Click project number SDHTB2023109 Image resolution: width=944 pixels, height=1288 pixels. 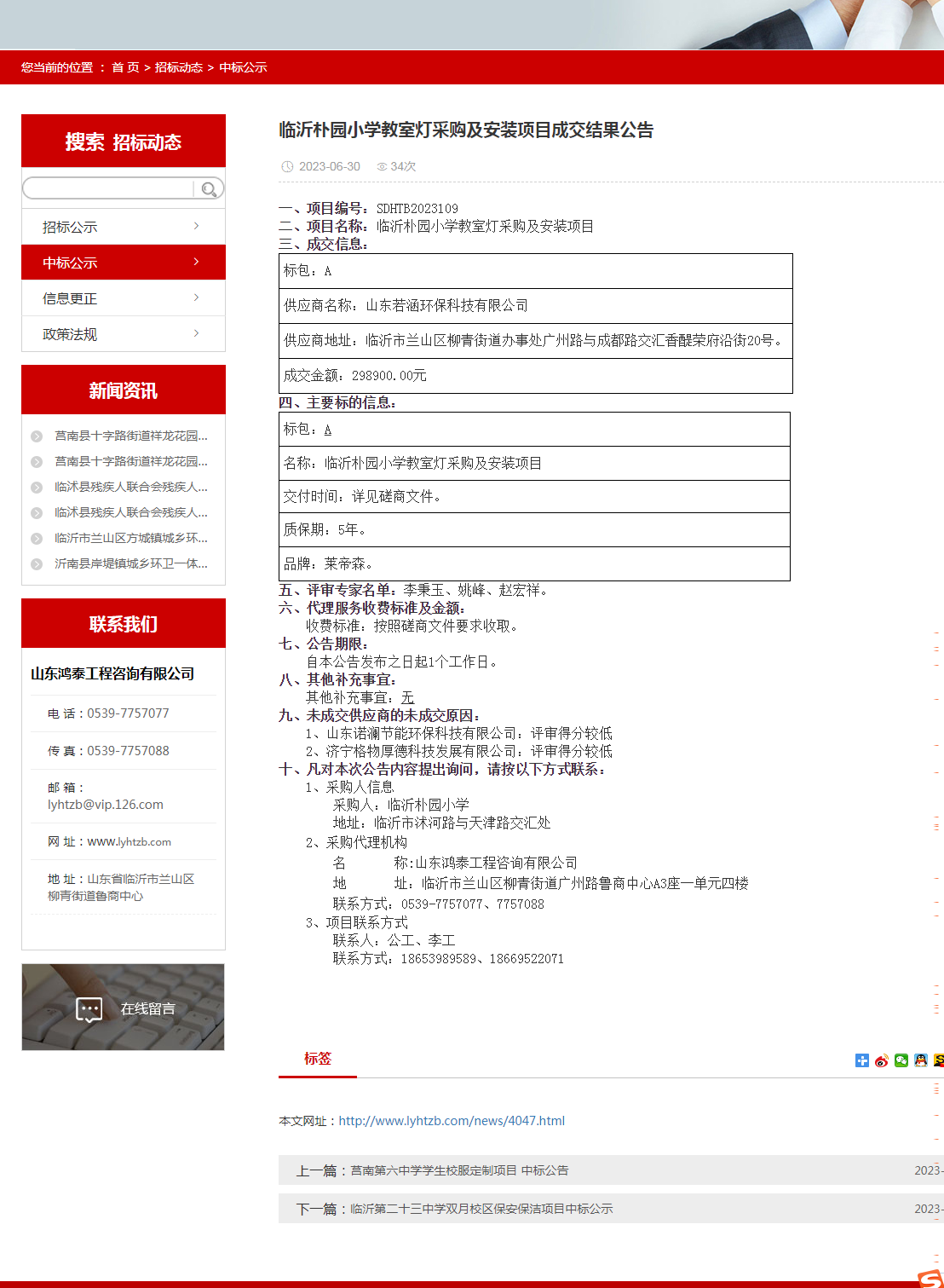[417, 209]
